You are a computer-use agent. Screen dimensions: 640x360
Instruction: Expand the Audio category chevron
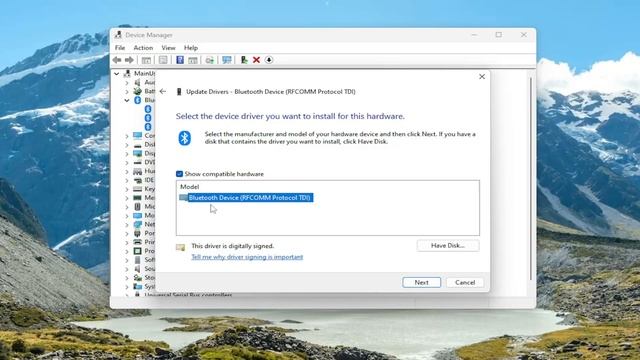point(127,82)
